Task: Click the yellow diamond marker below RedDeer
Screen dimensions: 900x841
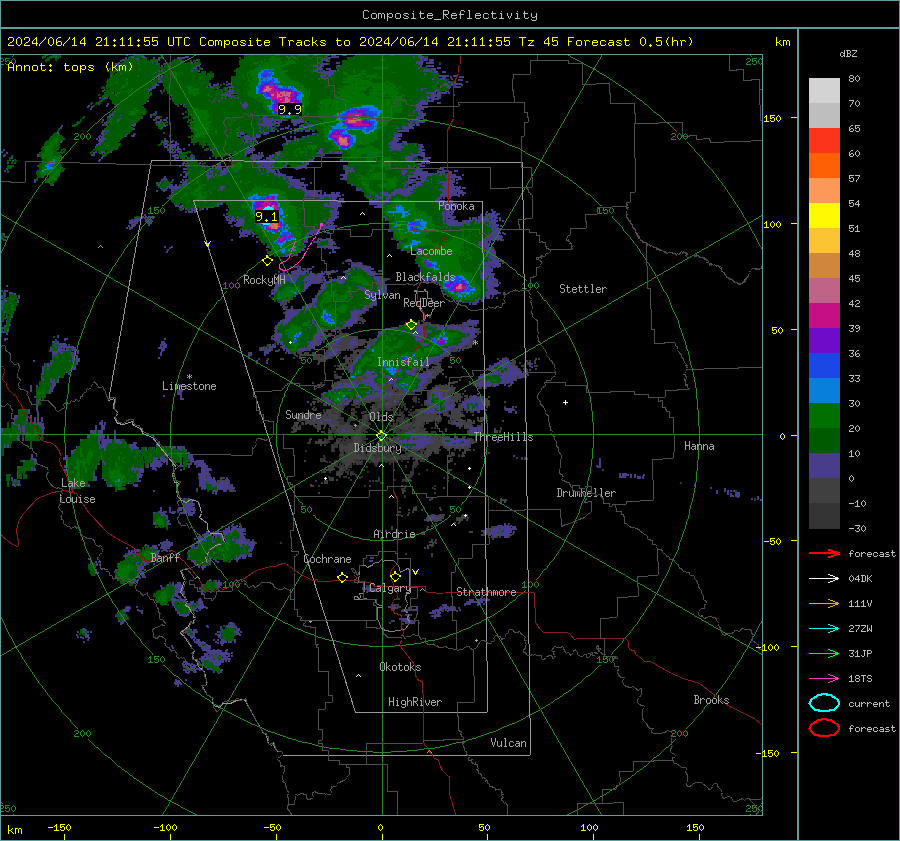Action: 411,325
